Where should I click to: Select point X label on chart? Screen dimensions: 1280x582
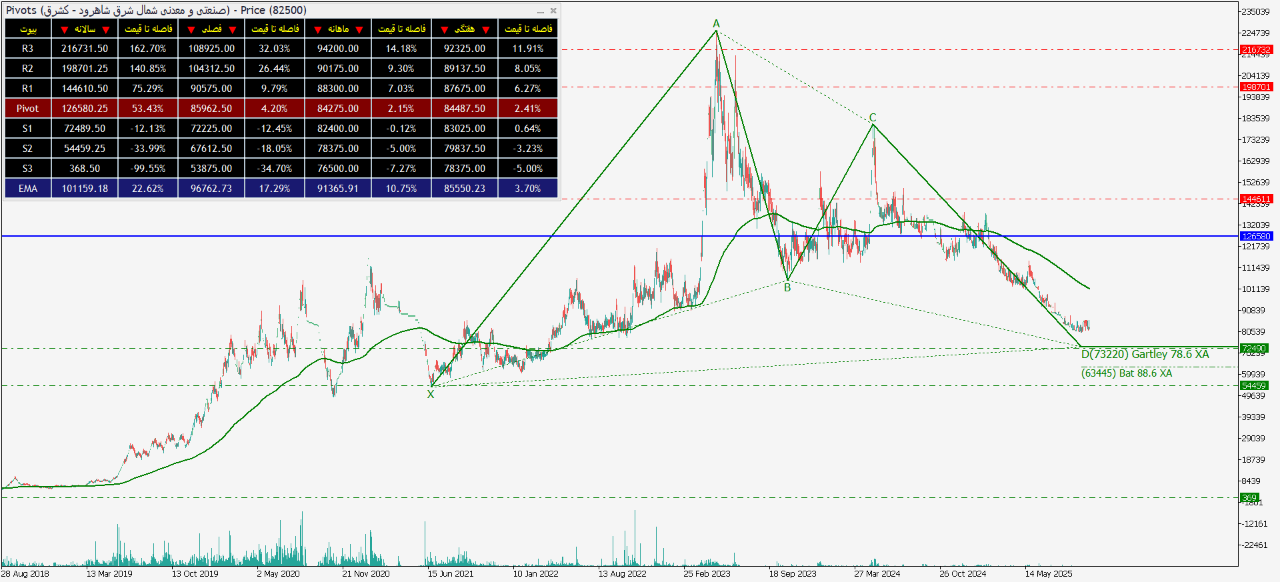pos(431,394)
